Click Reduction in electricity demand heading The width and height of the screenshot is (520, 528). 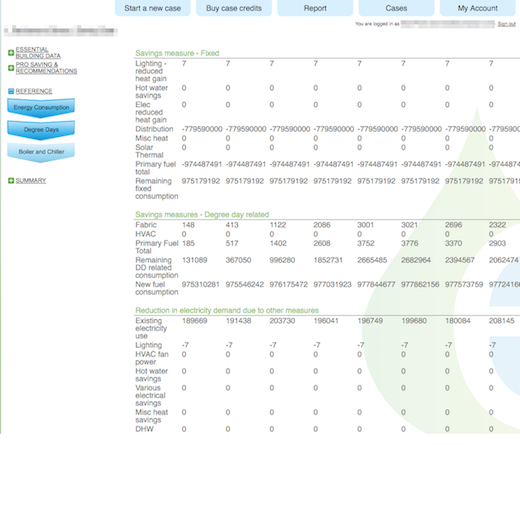pyautogui.click(x=227, y=310)
